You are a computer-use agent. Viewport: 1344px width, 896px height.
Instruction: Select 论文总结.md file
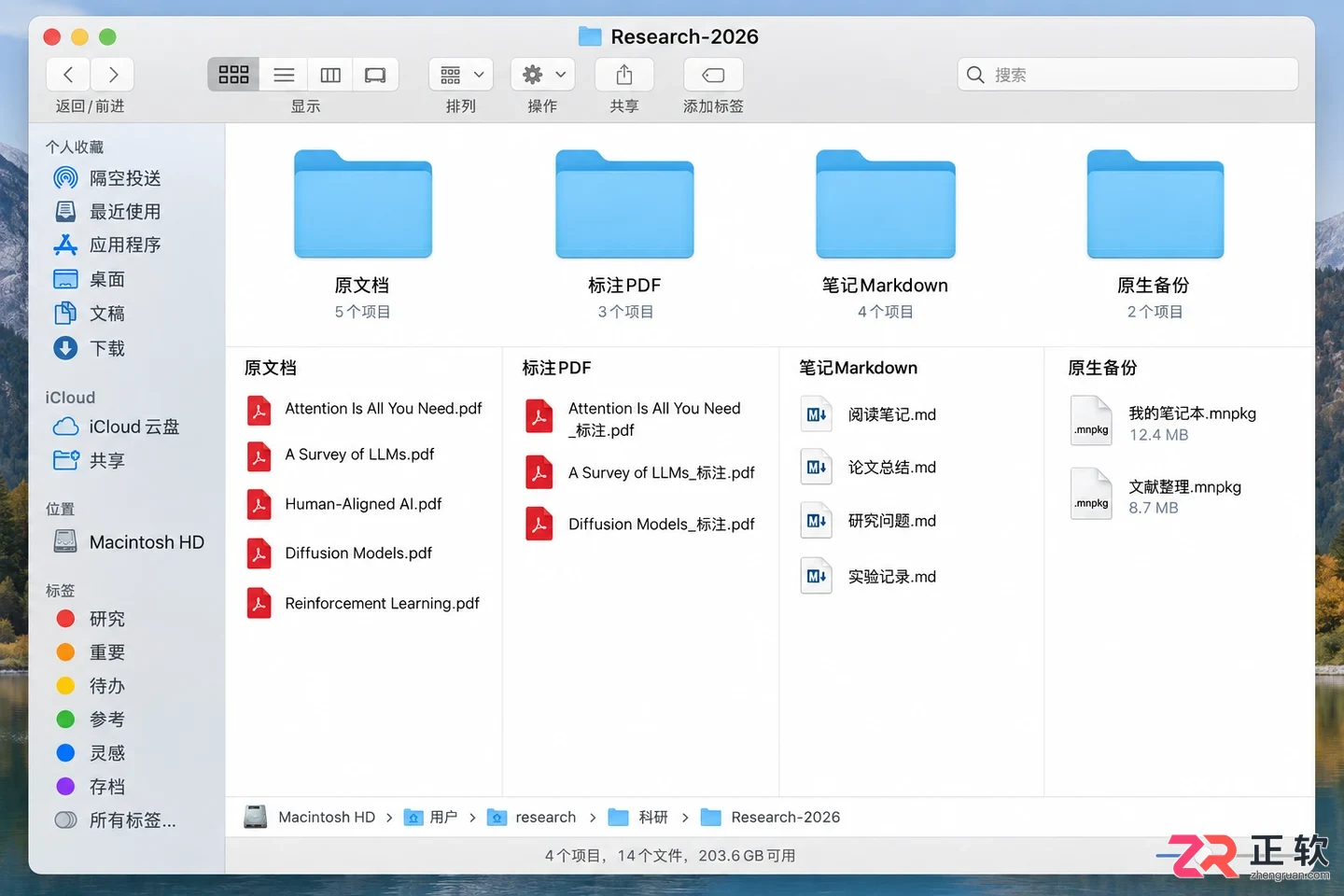(870, 468)
